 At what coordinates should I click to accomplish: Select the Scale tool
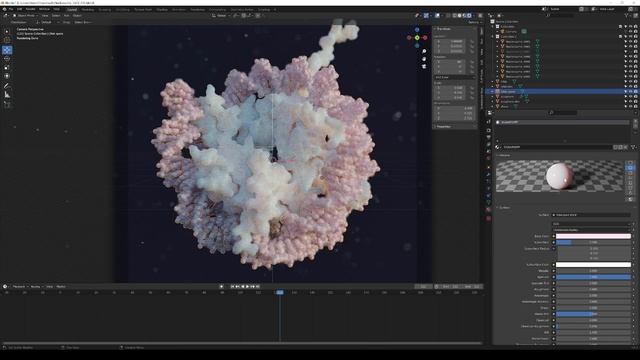[x=7, y=67]
